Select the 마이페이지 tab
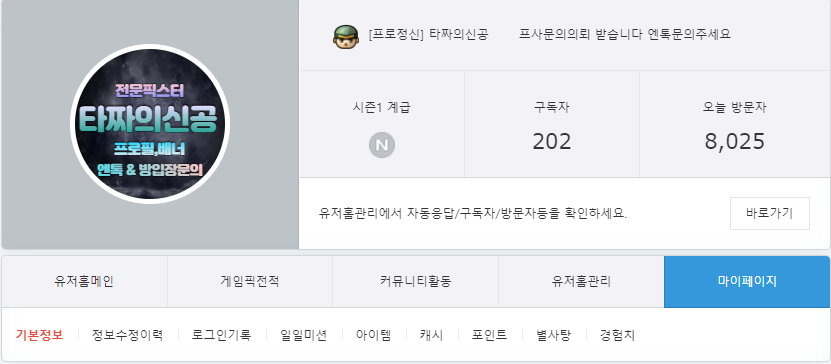831x364 pixels. (x=747, y=282)
